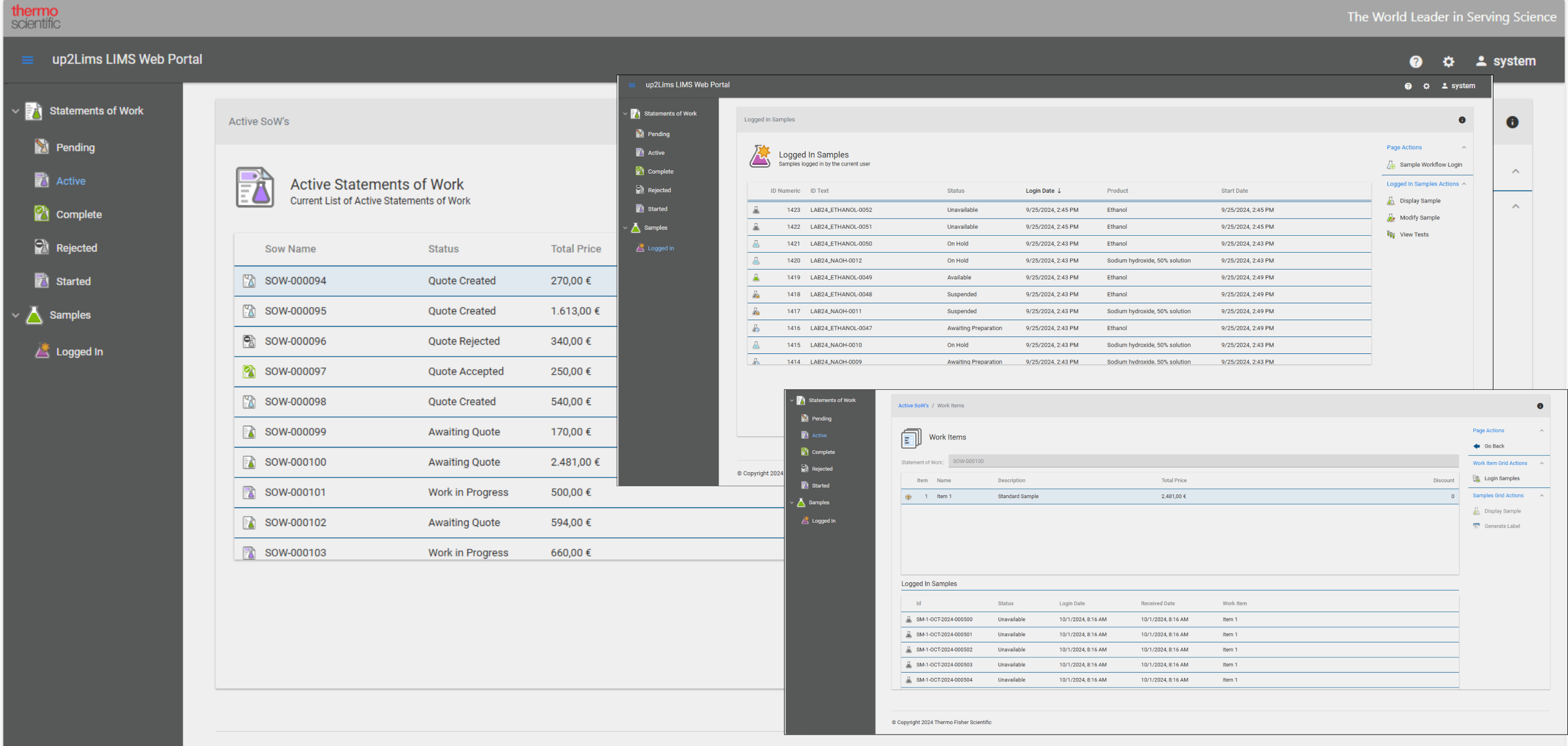Image resolution: width=1568 pixels, height=746 pixels.
Task: Click the Go Back arrow action
Action: (x=1493, y=447)
